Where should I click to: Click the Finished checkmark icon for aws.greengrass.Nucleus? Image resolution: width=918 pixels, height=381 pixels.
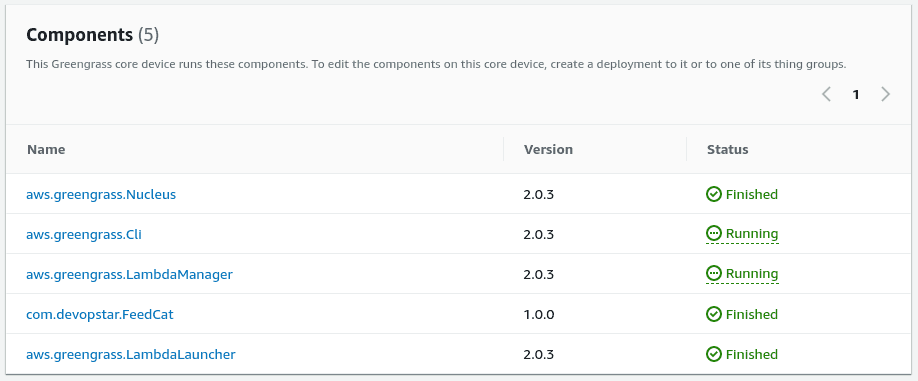coord(714,194)
